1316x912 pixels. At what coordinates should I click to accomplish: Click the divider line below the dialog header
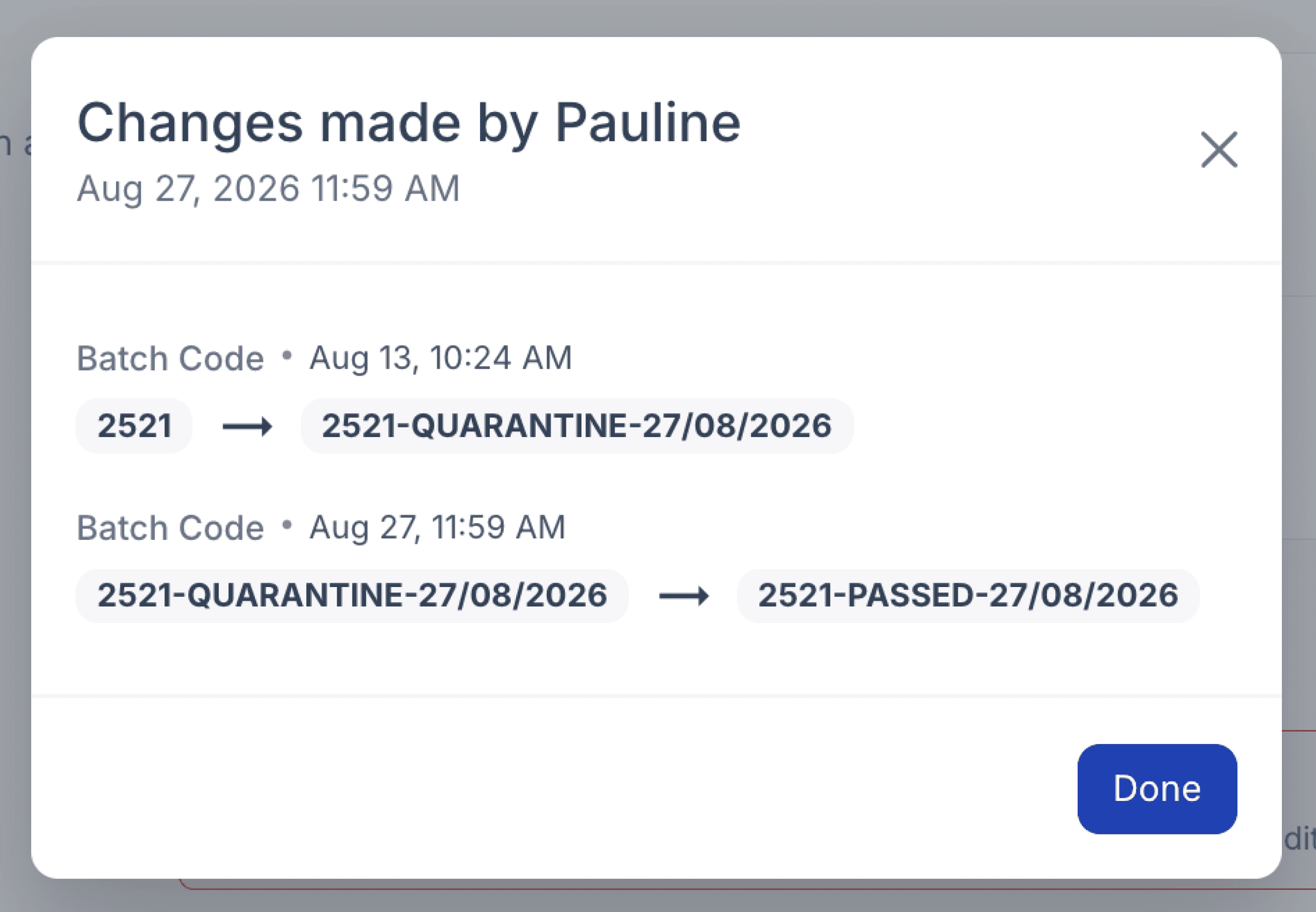pyautogui.click(x=656, y=263)
